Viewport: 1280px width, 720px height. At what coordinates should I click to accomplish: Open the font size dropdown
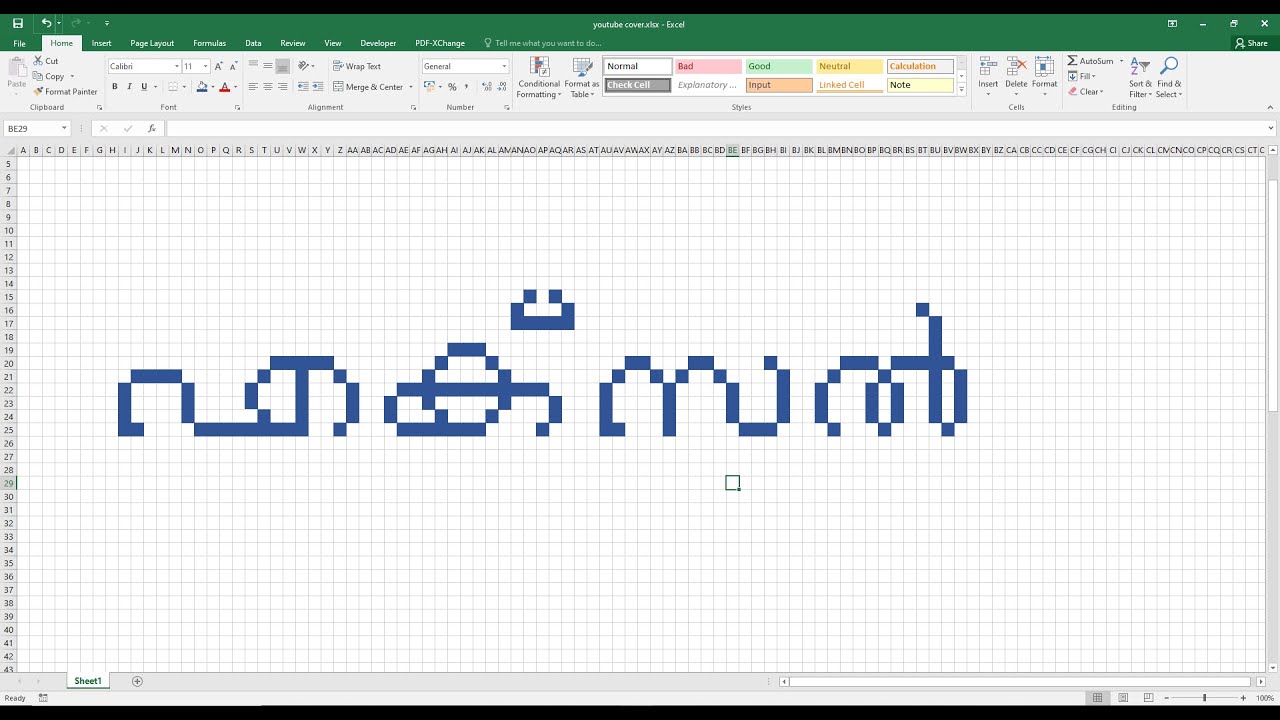tap(206, 66)
